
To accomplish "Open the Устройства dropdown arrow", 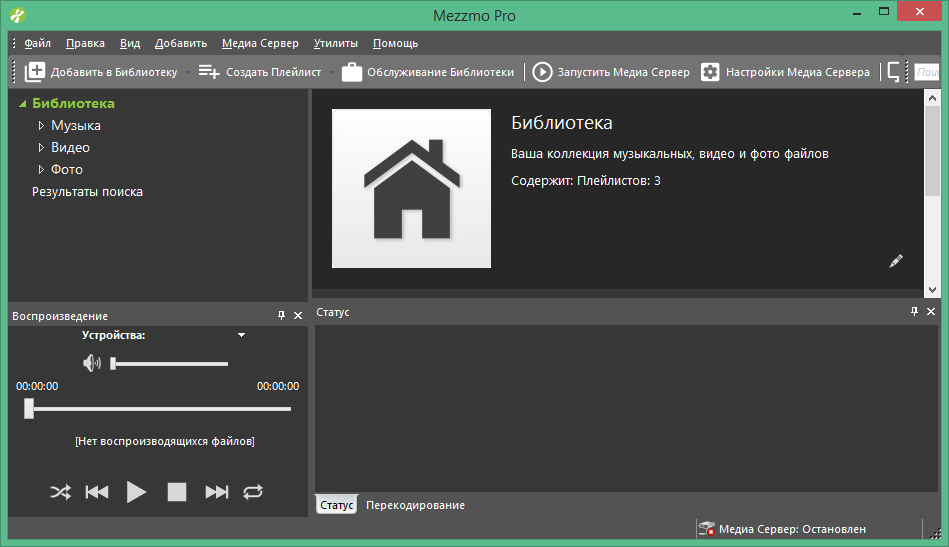I will pos(241,335).
